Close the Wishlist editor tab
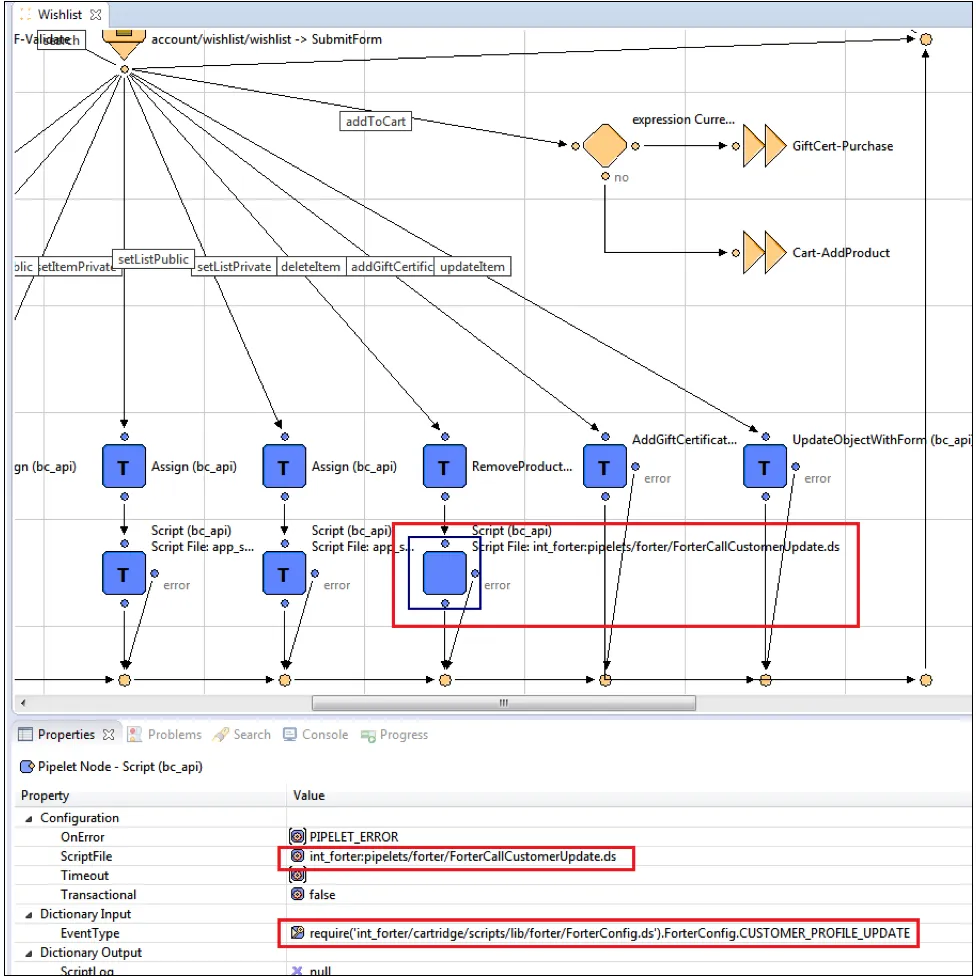 [x=95, y=14]
